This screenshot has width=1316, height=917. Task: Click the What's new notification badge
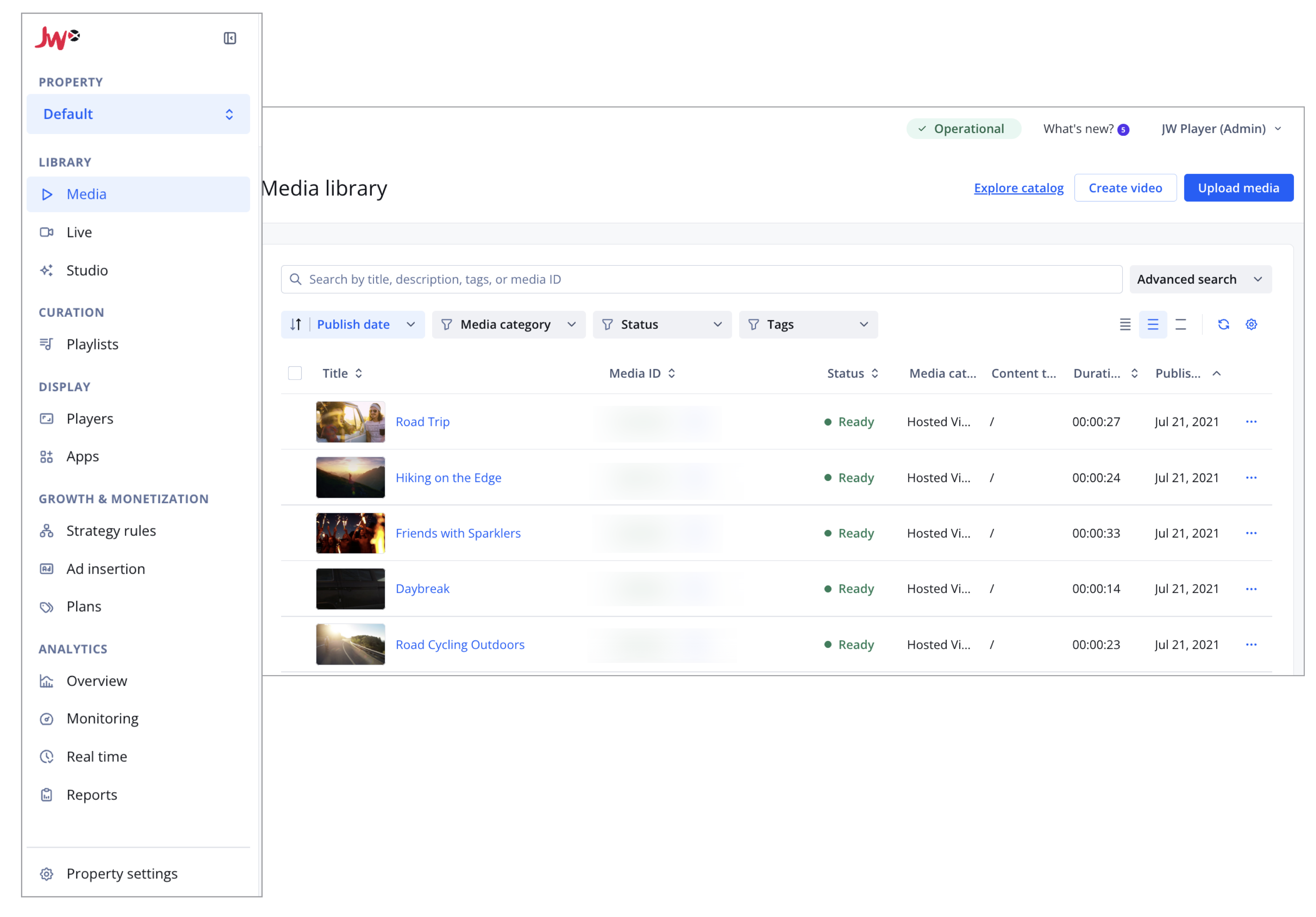[x=1123, y=130]
